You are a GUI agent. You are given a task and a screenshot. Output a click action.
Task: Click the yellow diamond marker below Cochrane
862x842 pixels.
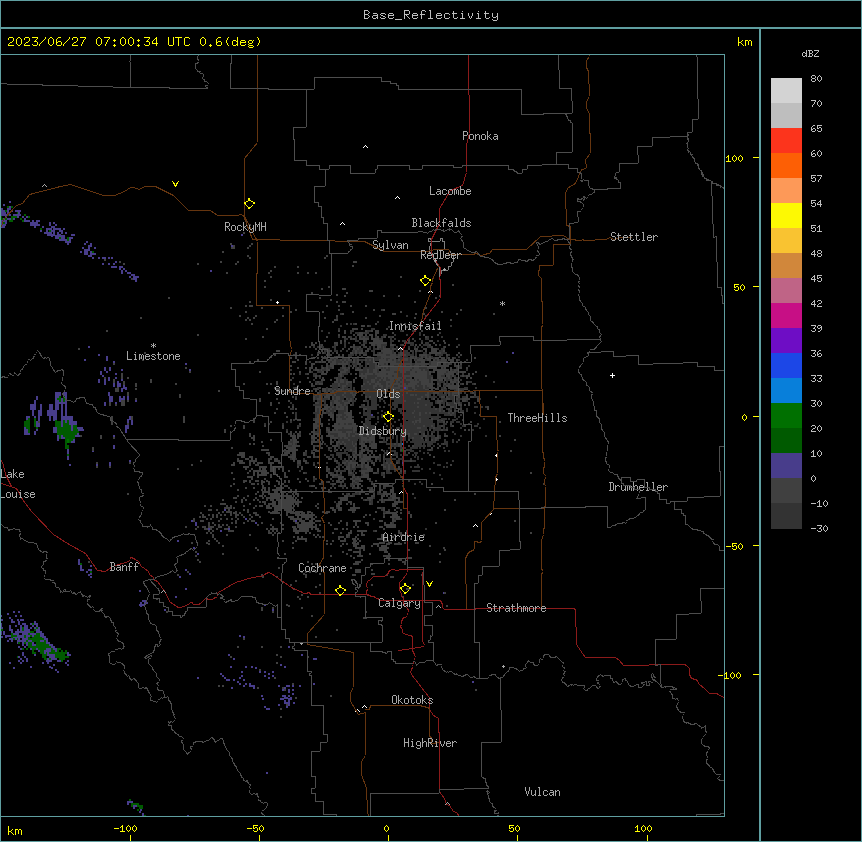click(x=340, y=590)
